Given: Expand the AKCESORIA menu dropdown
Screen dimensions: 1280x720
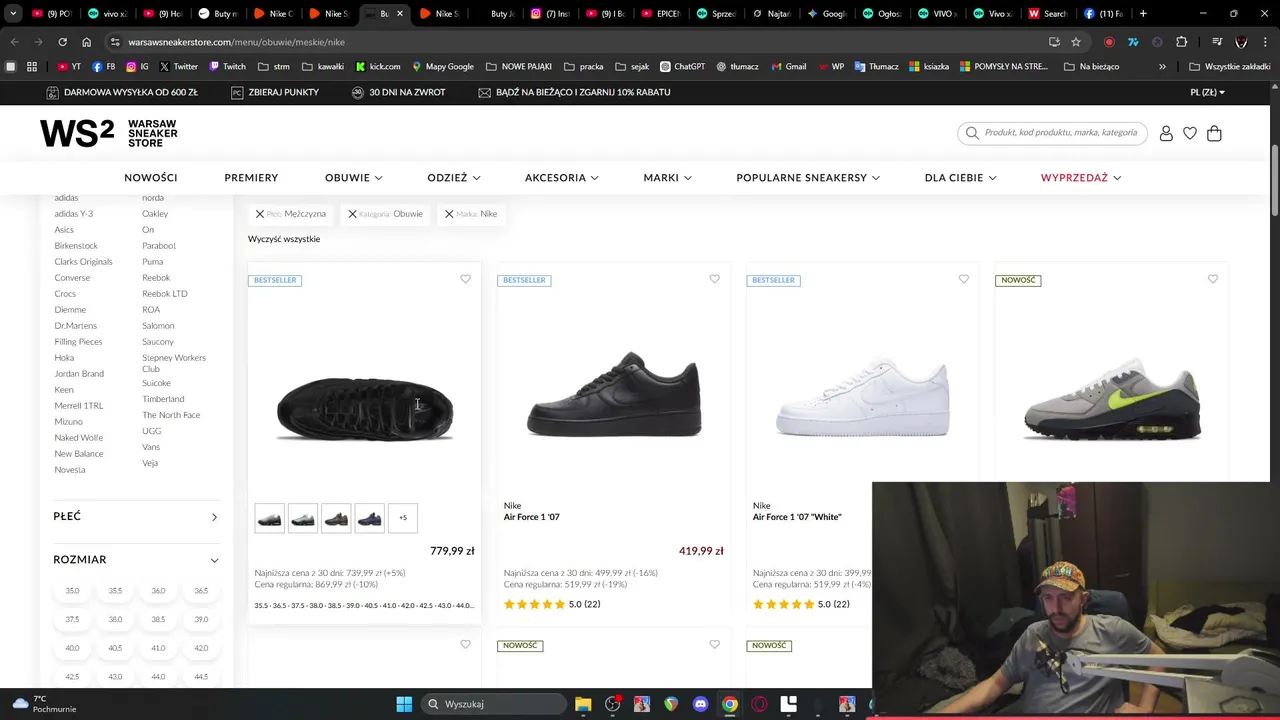Looking at the screenshot, I should click(x=562, y=178).
